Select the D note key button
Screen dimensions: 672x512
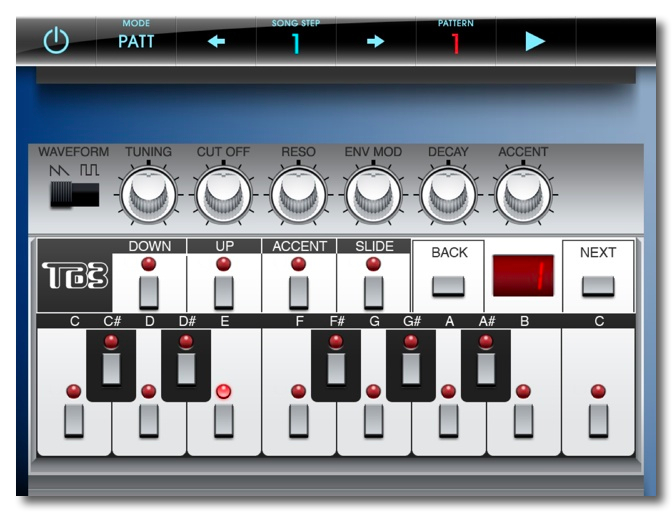(x=149, y=420)
